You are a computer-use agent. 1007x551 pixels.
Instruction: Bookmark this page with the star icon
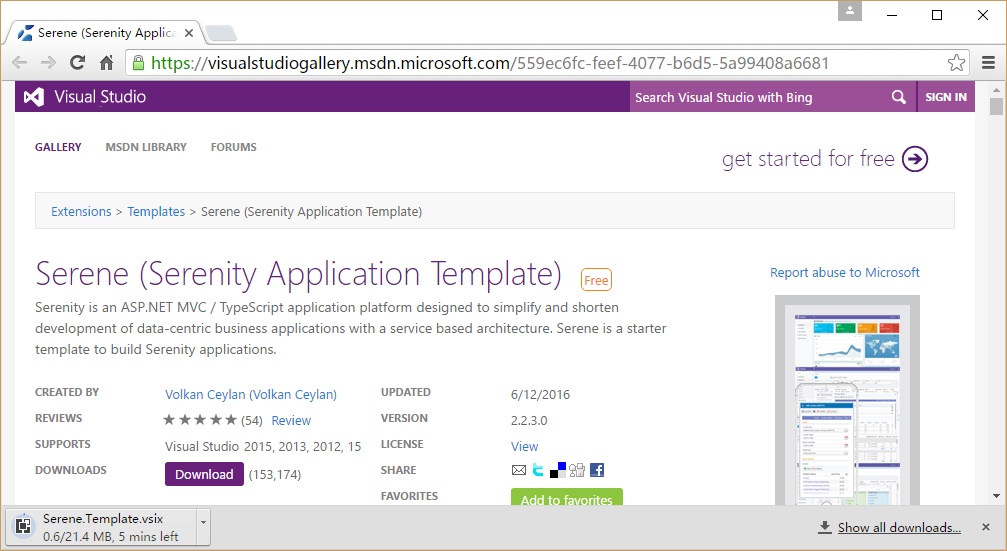click(x=956, y=62)
